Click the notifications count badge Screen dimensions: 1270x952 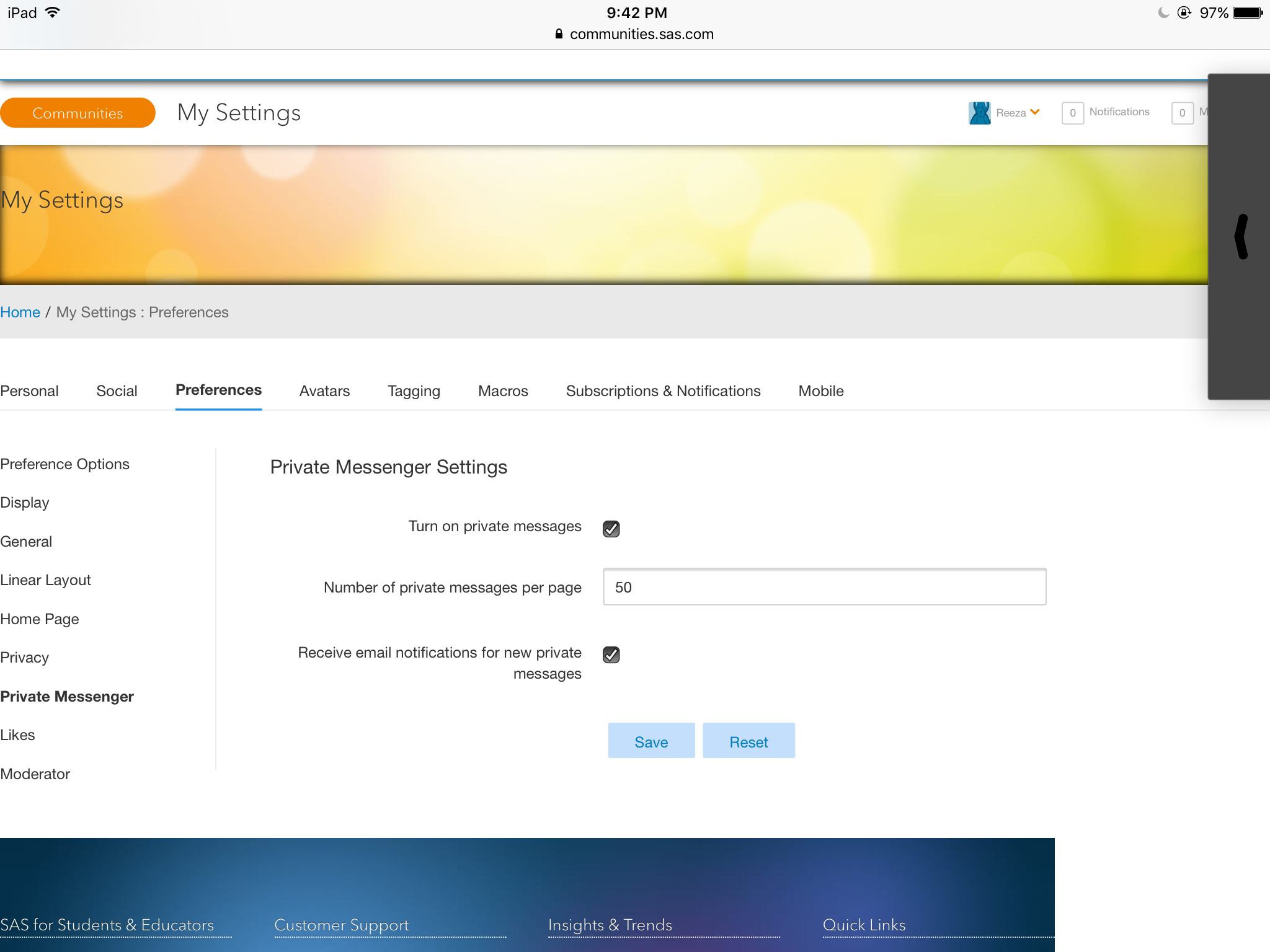tap(1072, 113)
